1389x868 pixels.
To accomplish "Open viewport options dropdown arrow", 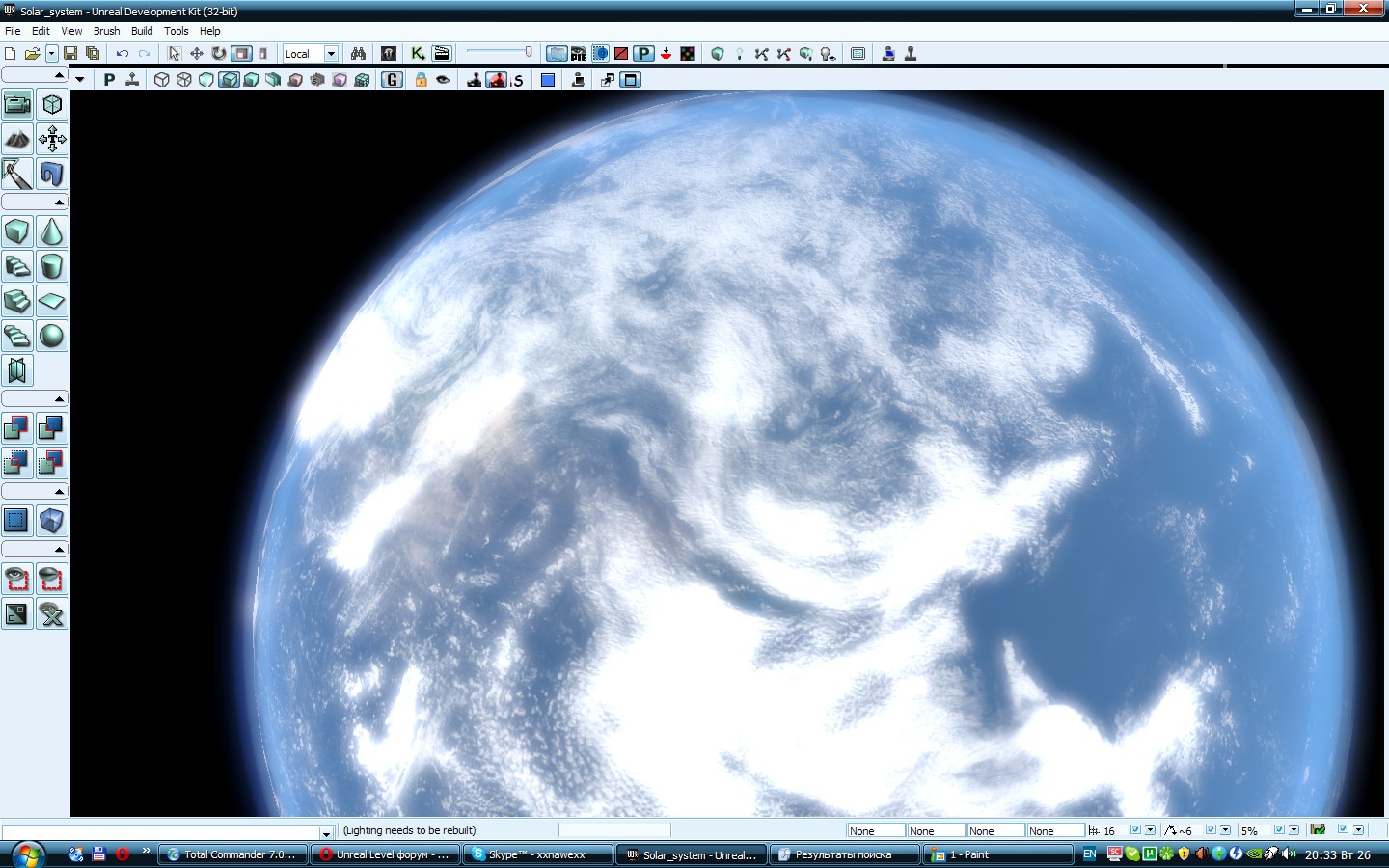I will pyautogui.click(x=80, y=80).
